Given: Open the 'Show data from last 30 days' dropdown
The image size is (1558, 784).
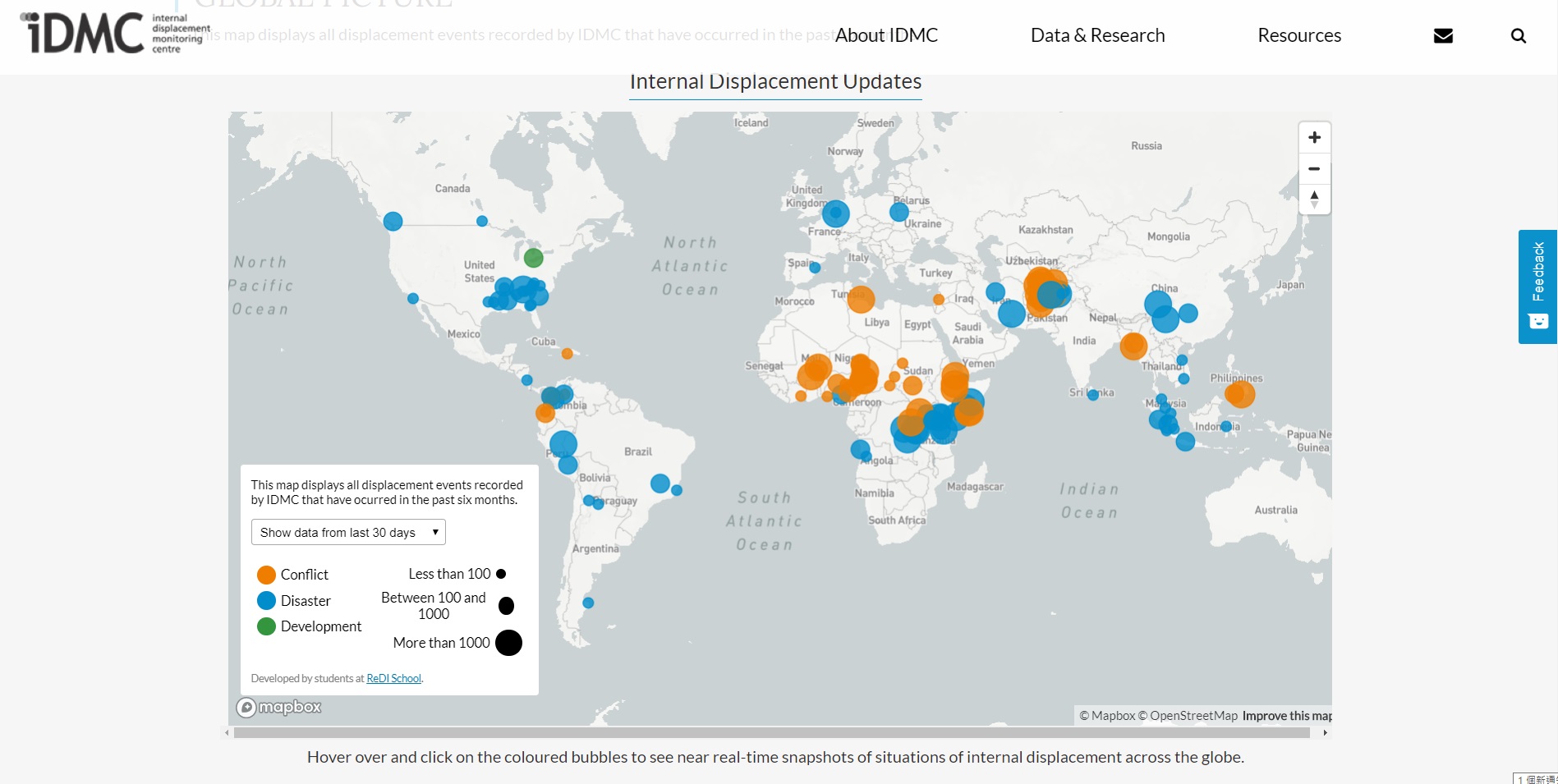Looking at the screenshot, I should (x=348, y=532).
